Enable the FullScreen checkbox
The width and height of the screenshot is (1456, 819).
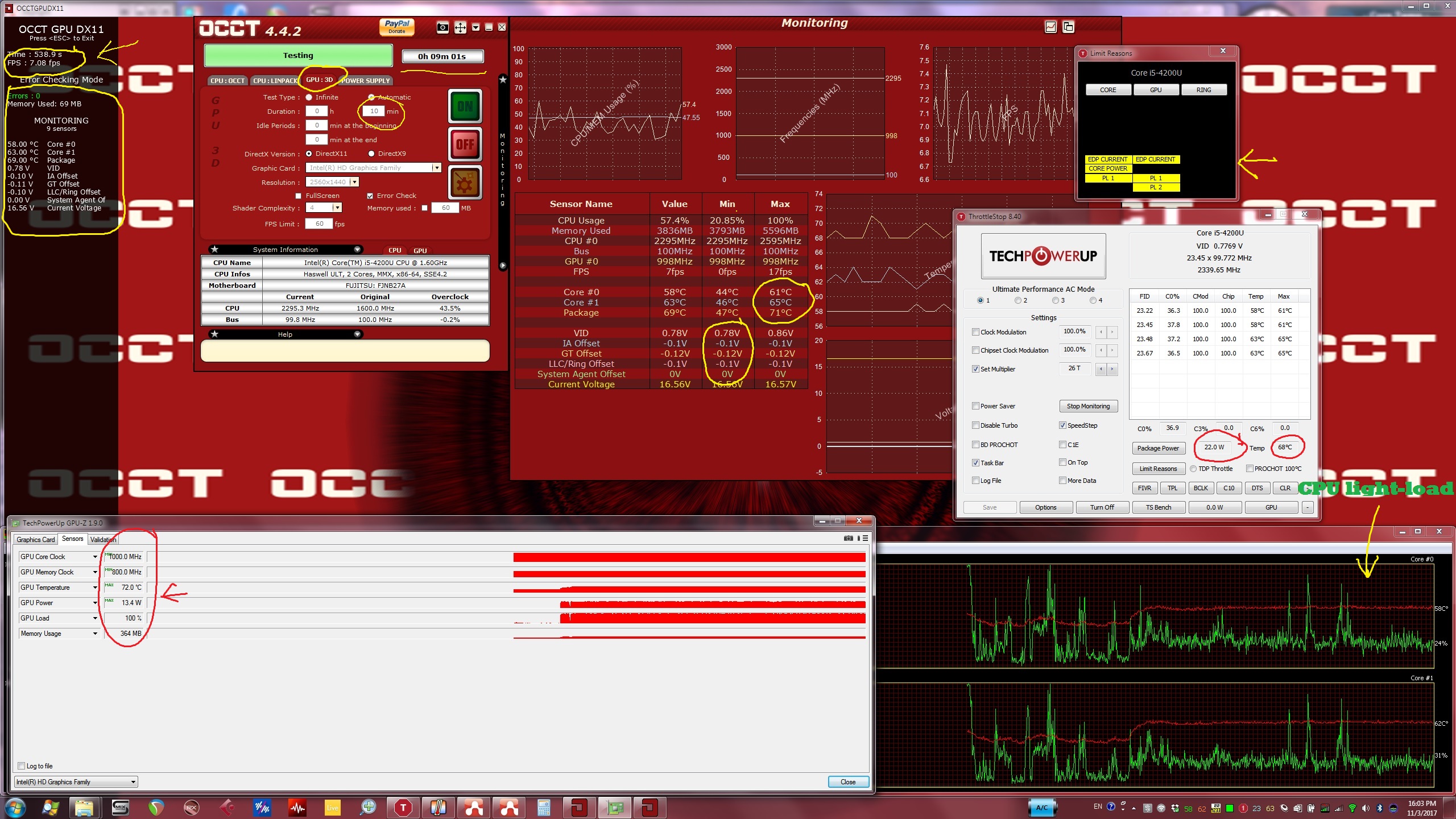click(x=298, y=196)
